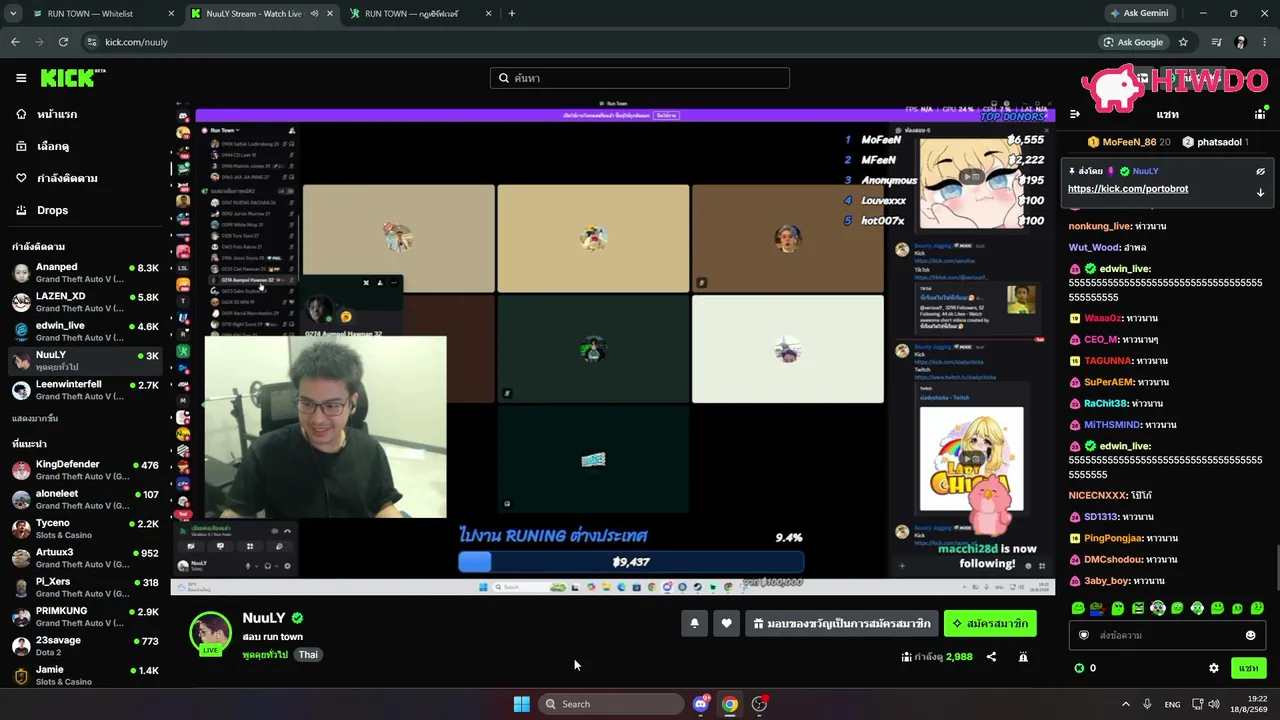Pick the angry square-faced quick emote
This screenshot has width=1280, height=720.
(x=1138, y=608)
